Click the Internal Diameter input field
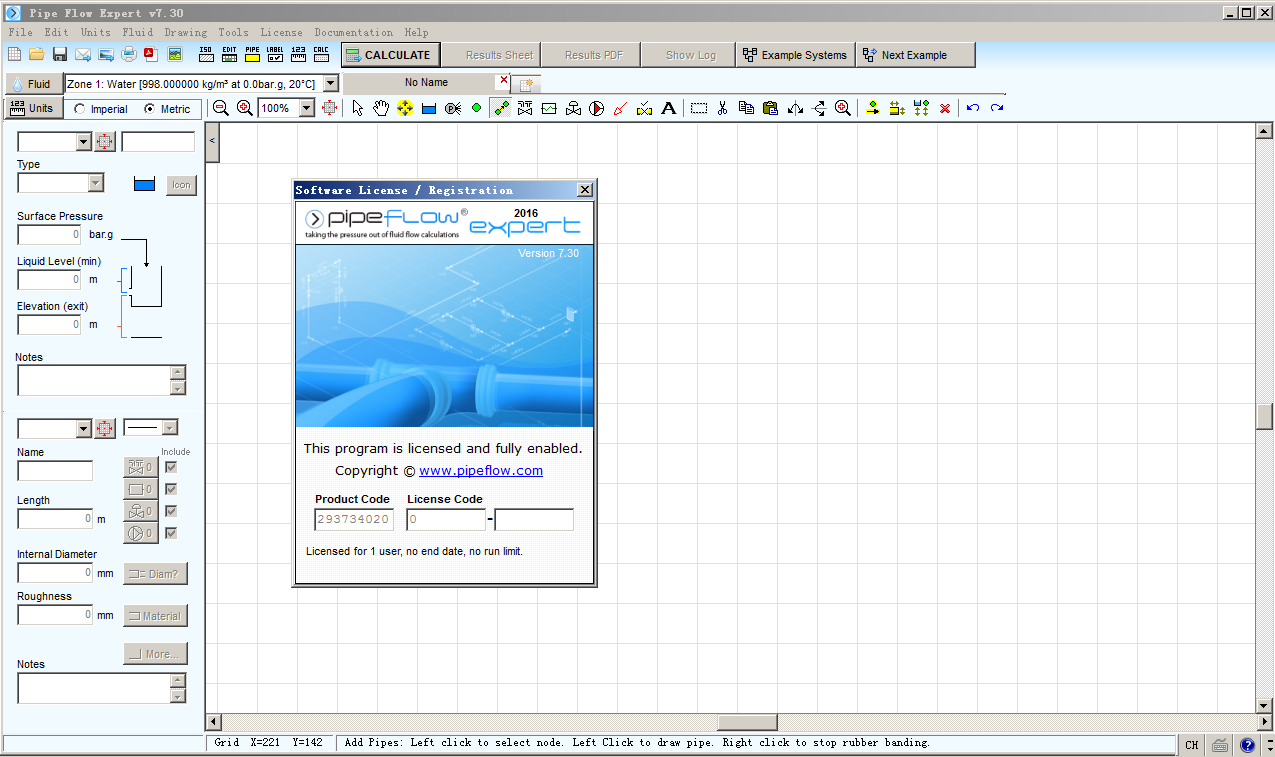 tap(55, 573)
